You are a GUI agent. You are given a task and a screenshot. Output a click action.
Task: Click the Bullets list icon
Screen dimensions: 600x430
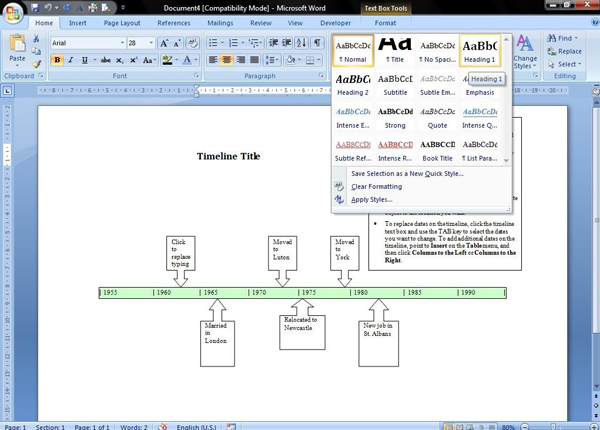coord(214,43)
